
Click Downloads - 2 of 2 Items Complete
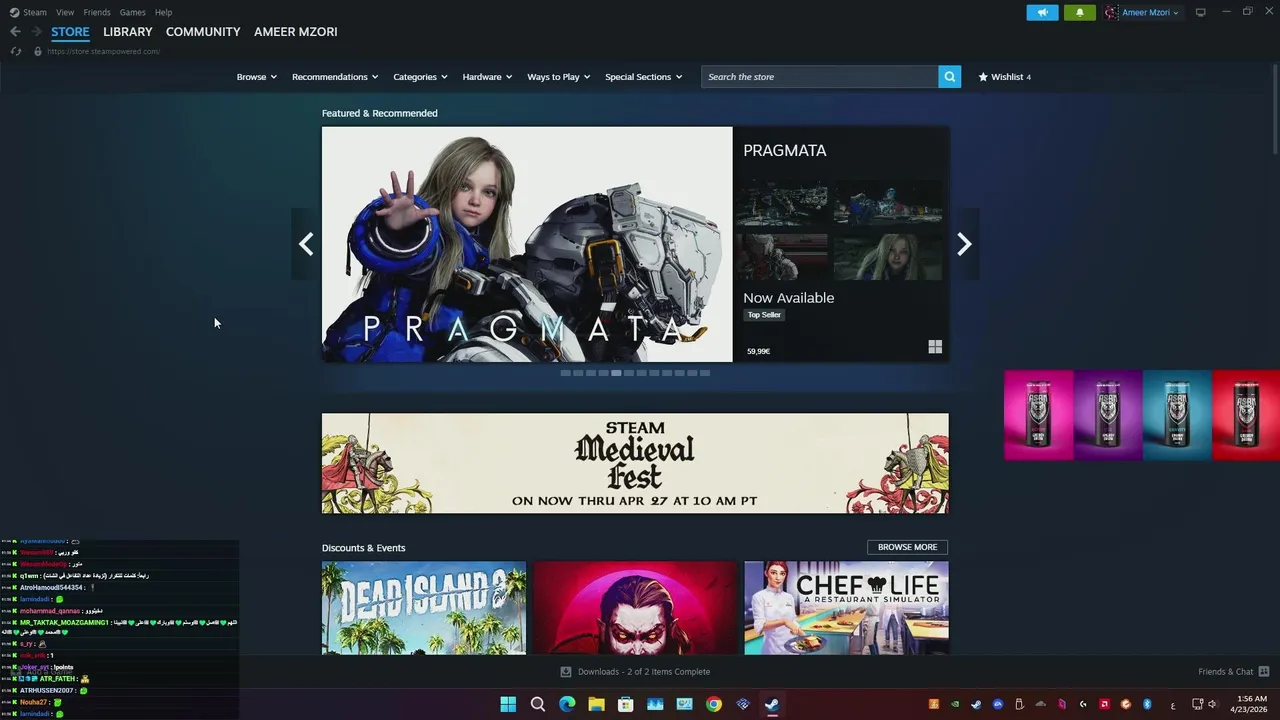tap(644, 672)
